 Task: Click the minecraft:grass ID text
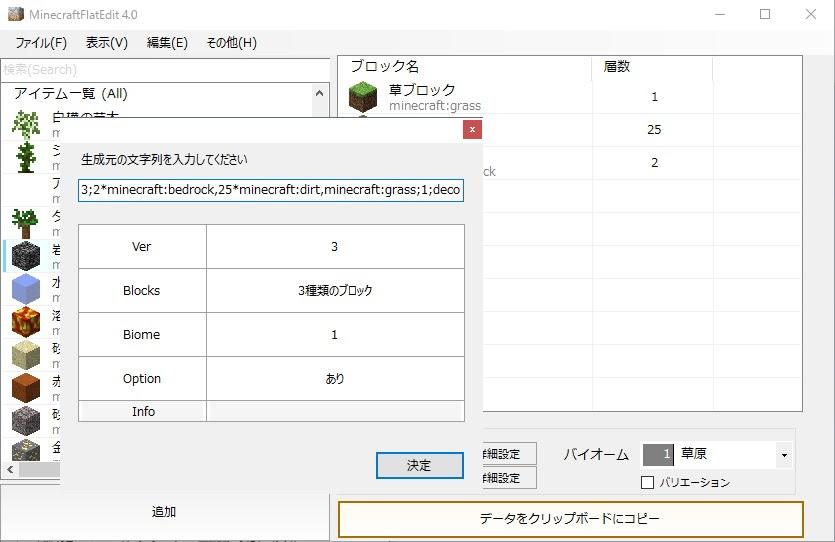435,105
